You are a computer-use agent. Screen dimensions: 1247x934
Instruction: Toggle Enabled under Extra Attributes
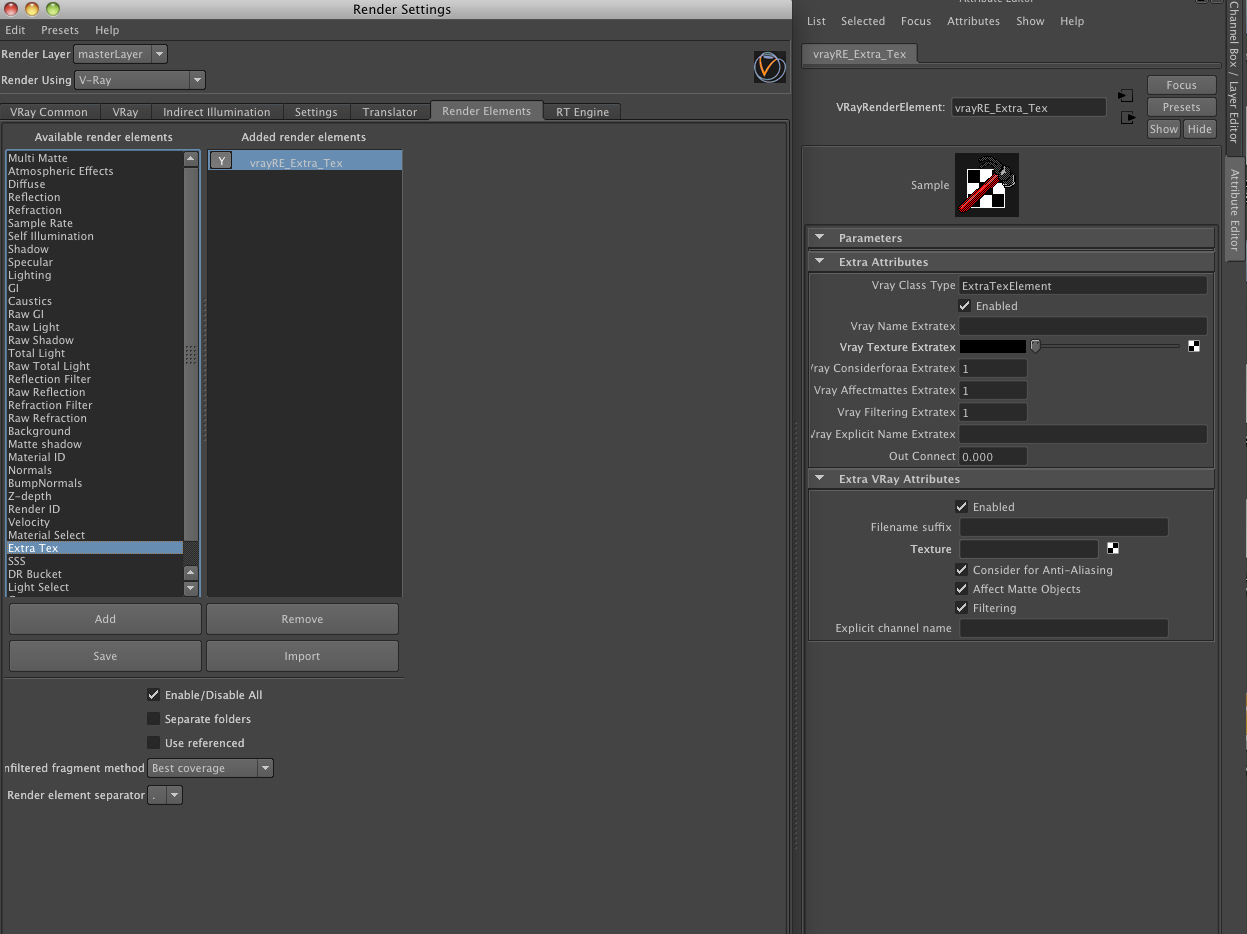click(964, 306)
